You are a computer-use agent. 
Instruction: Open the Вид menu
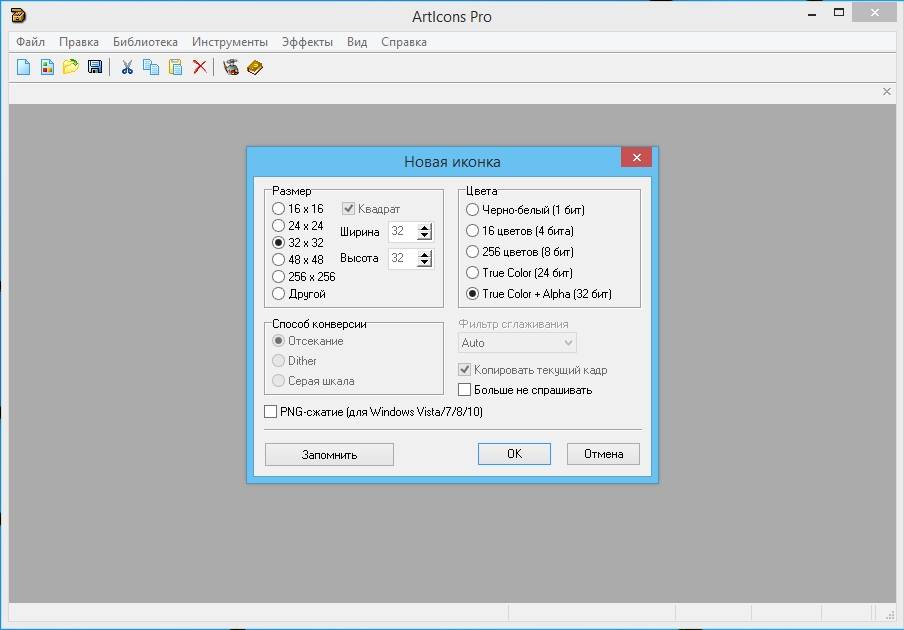(x=357, y=42)
